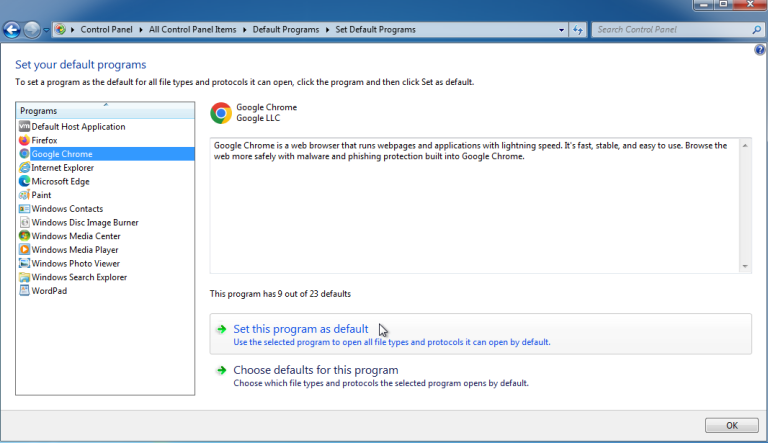This screenshot has height=443, width=768.
Task: Select Paint in the Programs list
Action: 41,195
